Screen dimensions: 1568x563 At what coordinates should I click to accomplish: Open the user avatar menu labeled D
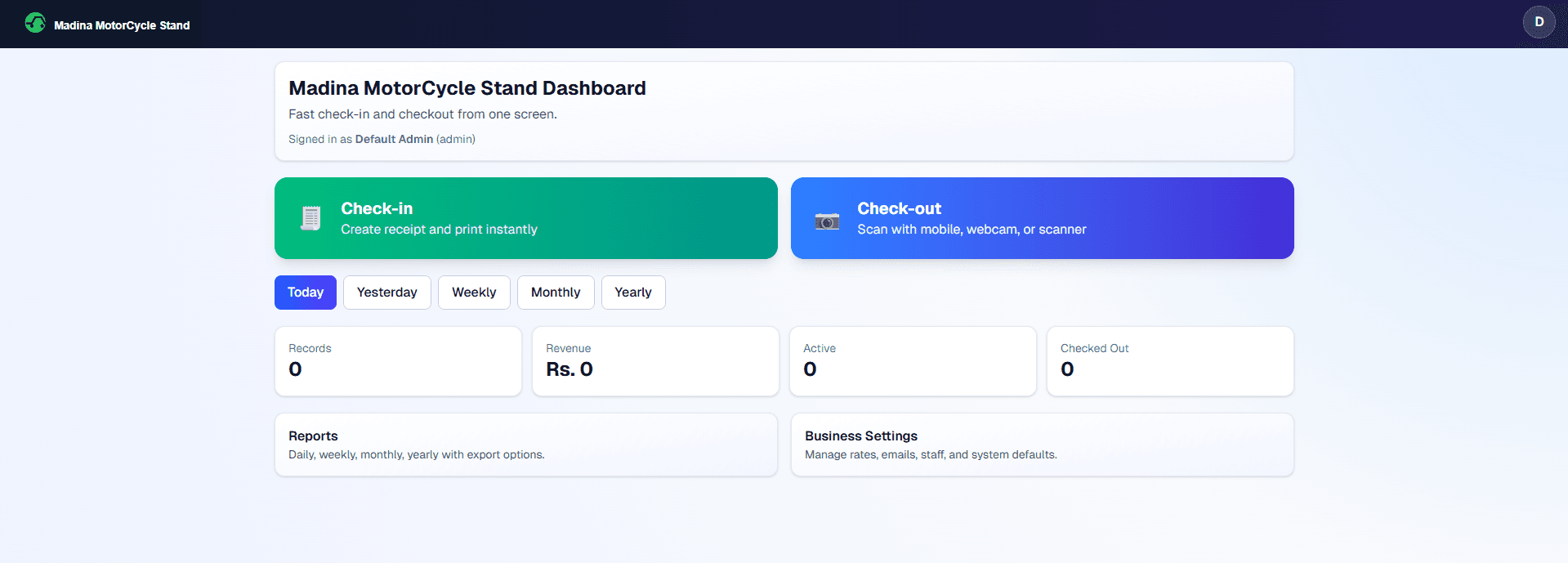click(x=1539, y=22)
